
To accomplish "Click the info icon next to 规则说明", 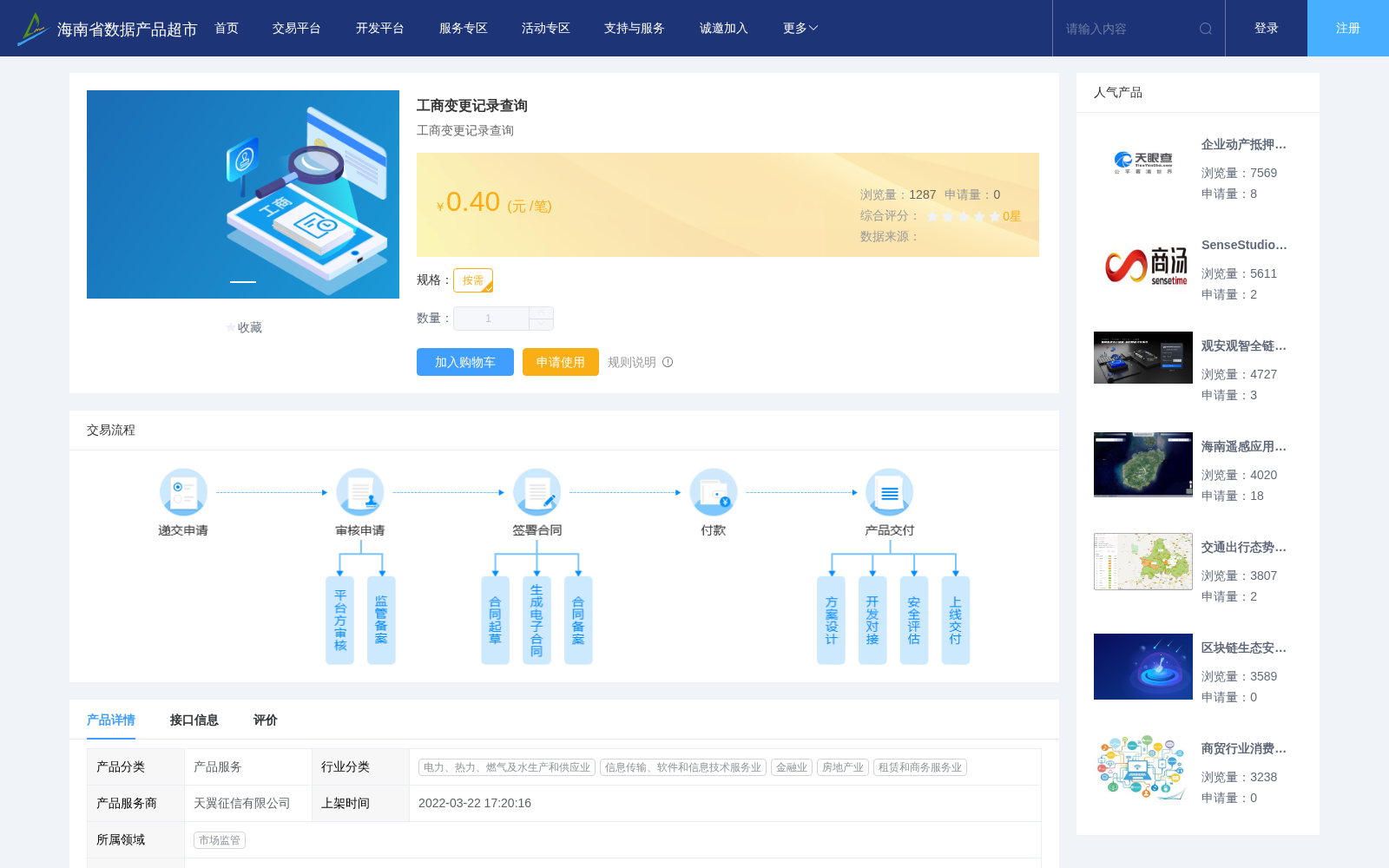I will coord(668,362).
